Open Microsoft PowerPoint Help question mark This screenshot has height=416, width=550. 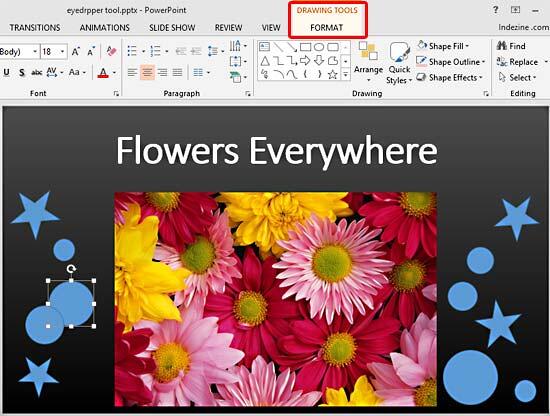[496, 10]
